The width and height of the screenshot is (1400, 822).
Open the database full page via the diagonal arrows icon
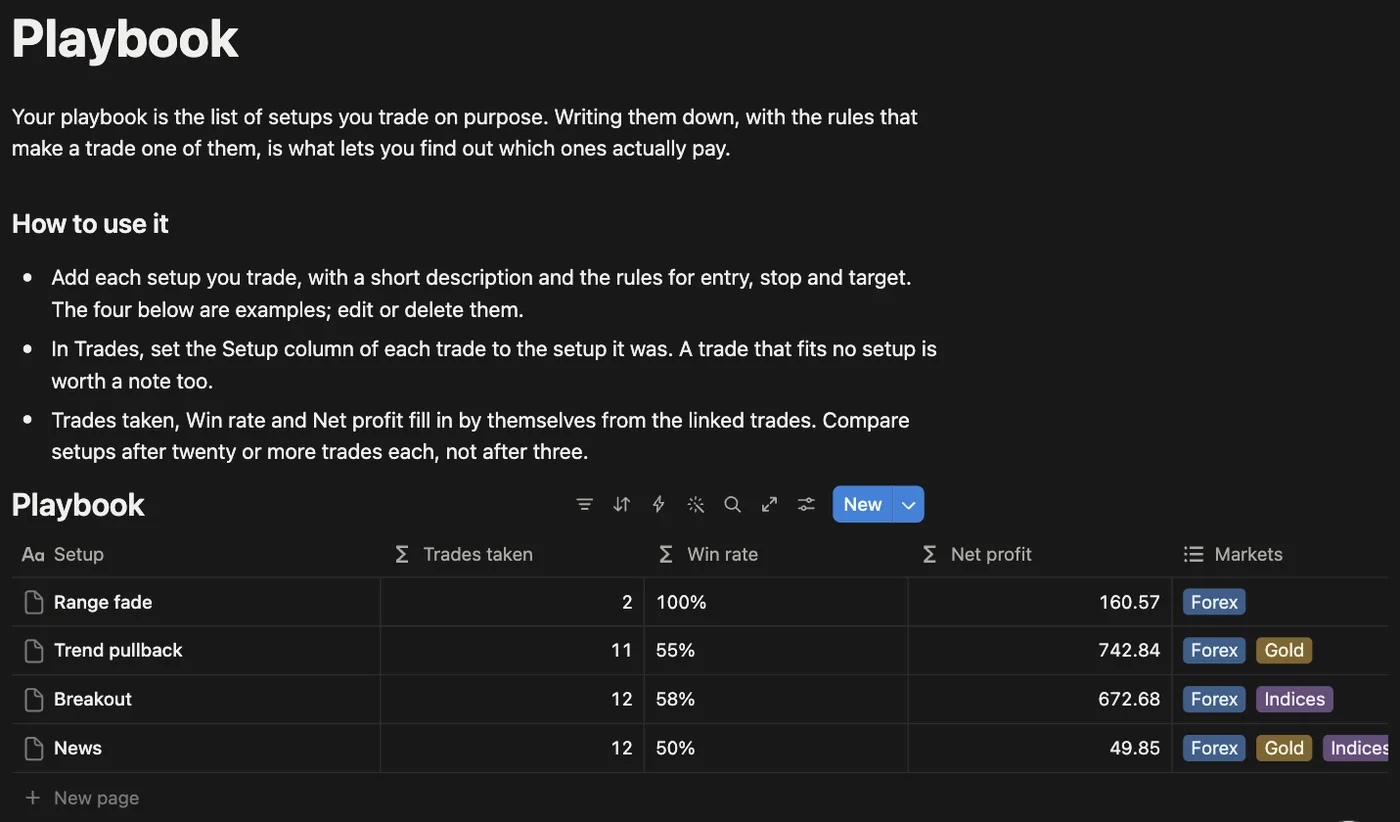tap(769, 504)
